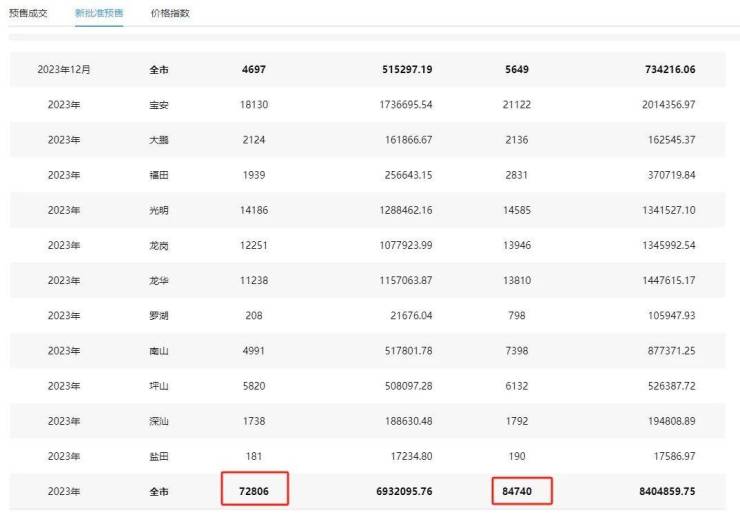The height and width of the screenshot is (515, 740).
Task: Click the value 17234.80
Action: [411, 456]
